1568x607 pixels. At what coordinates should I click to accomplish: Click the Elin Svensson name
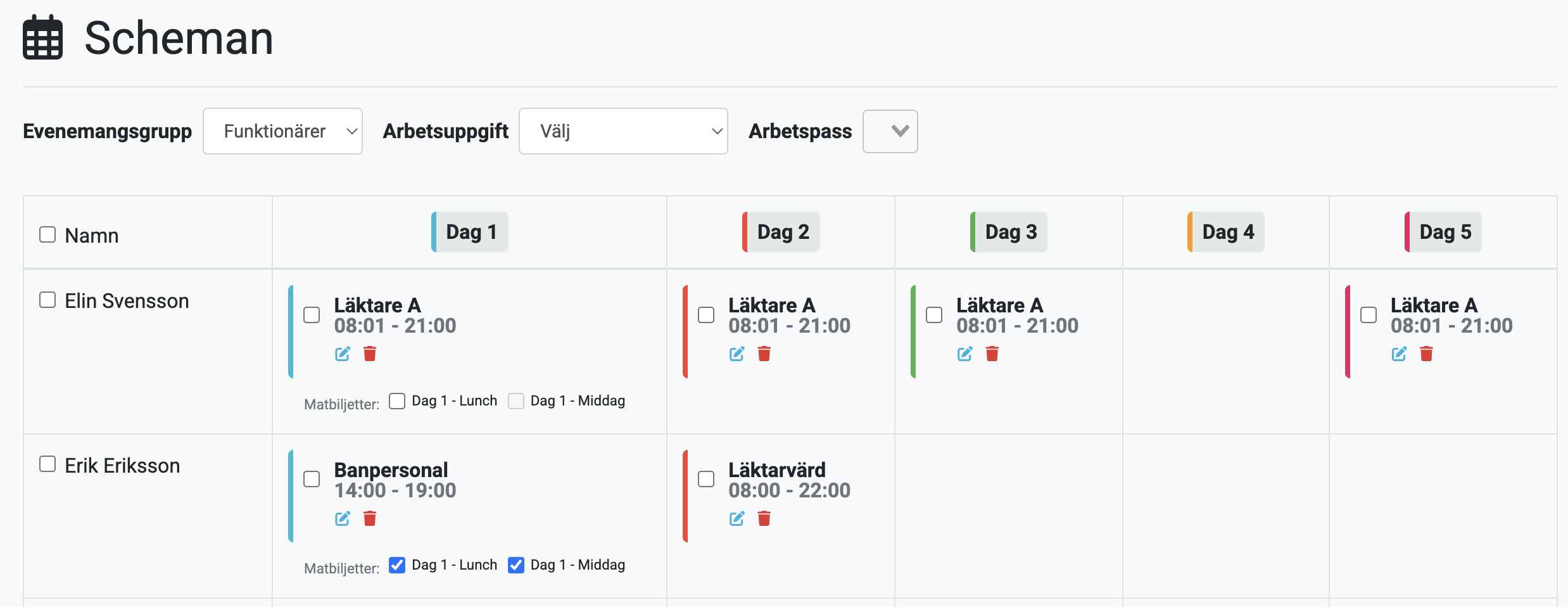click(x=127, y=301)
